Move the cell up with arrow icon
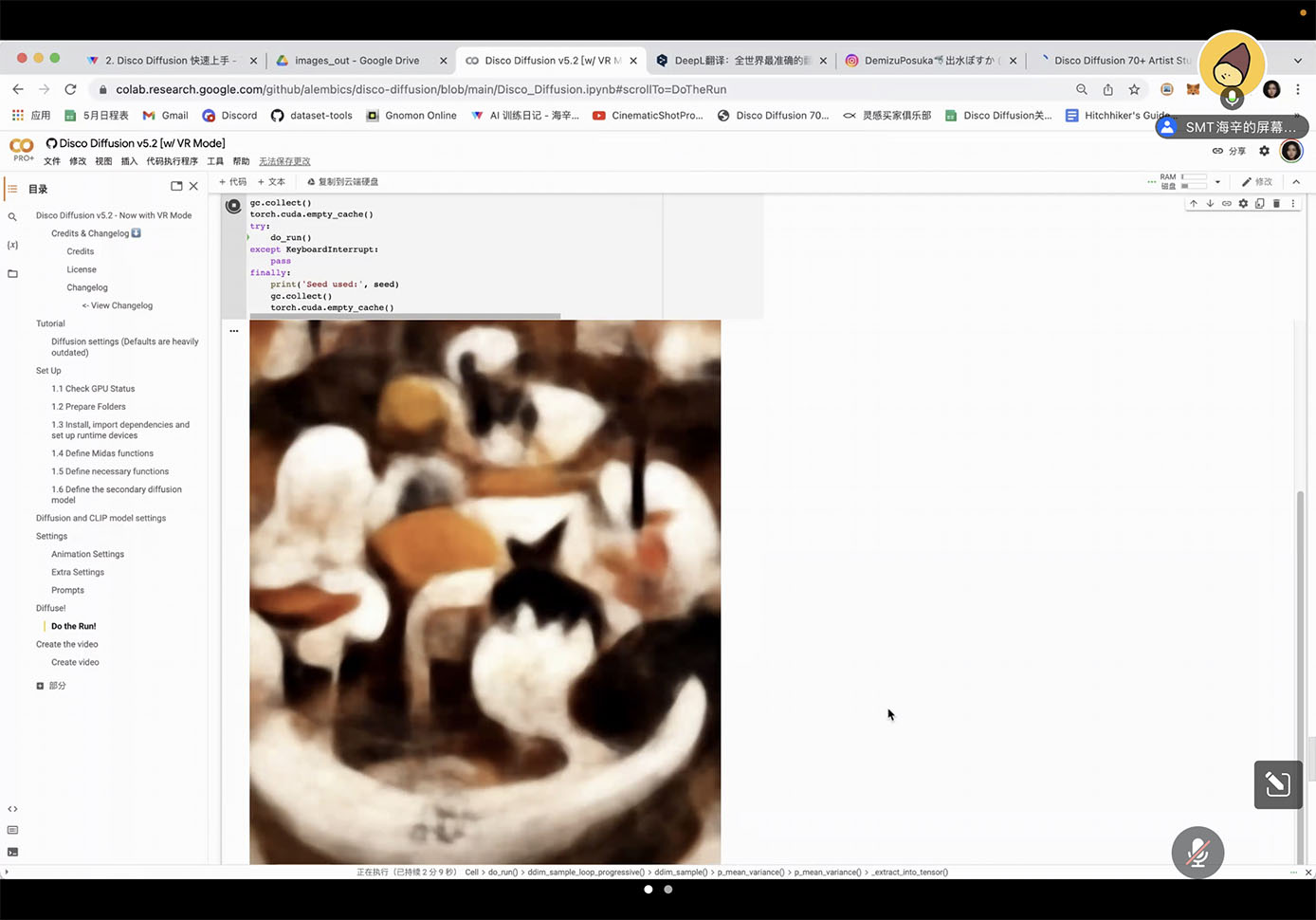 coord(1194,203)
